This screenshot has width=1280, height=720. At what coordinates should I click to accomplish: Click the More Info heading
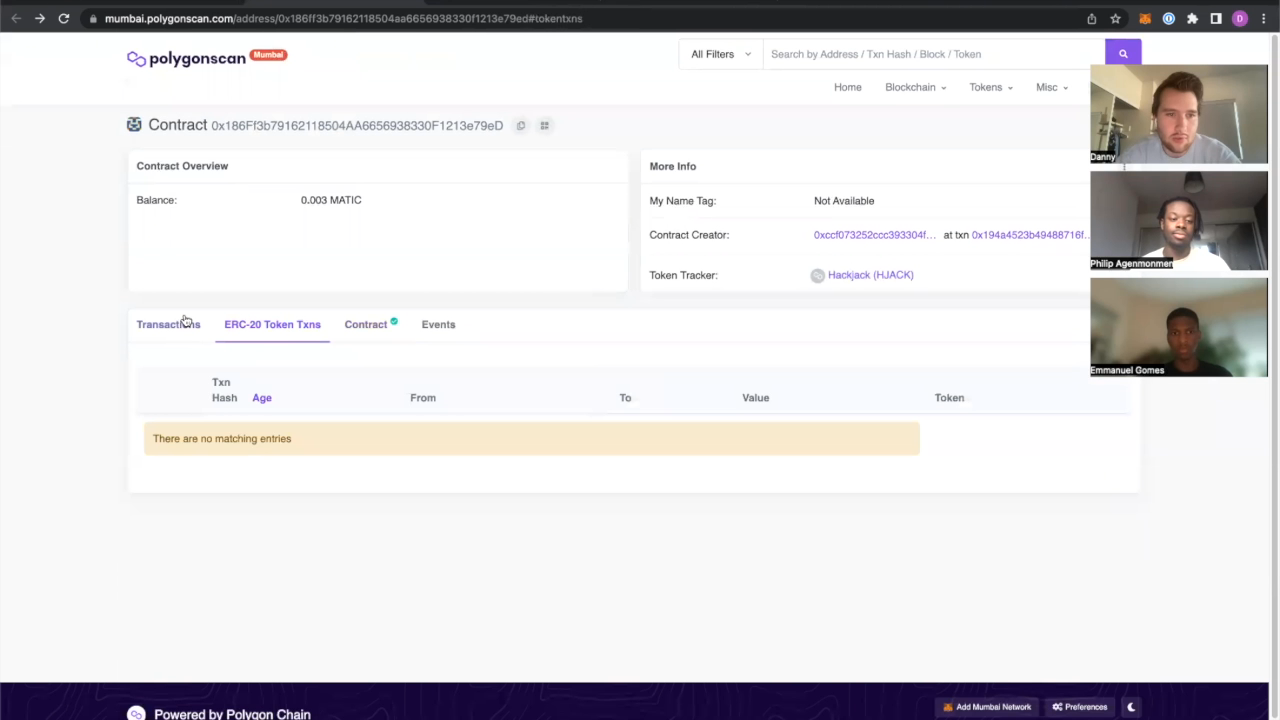point(673,167)
